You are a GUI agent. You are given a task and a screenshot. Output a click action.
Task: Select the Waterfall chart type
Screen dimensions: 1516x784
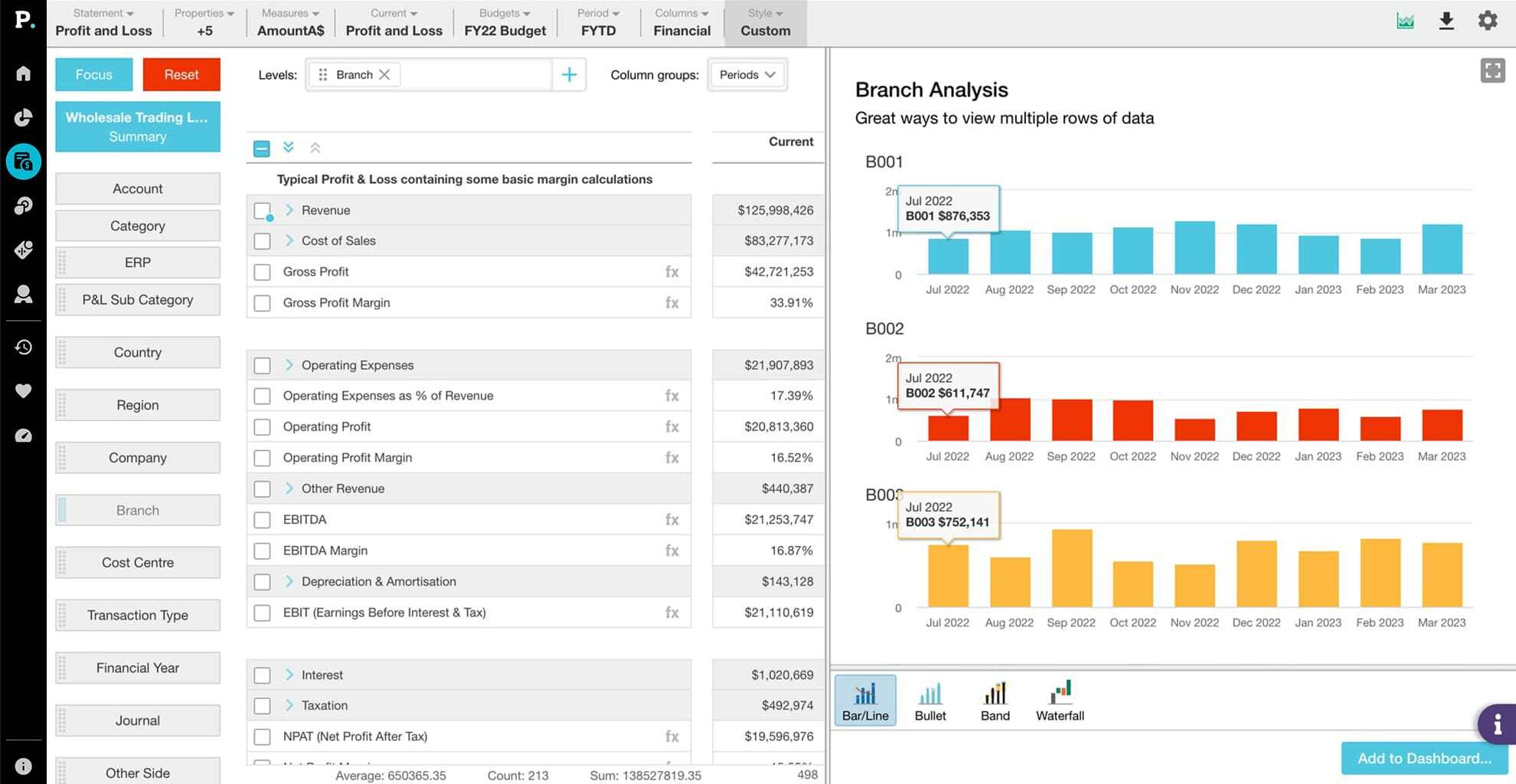[1060, 701]
